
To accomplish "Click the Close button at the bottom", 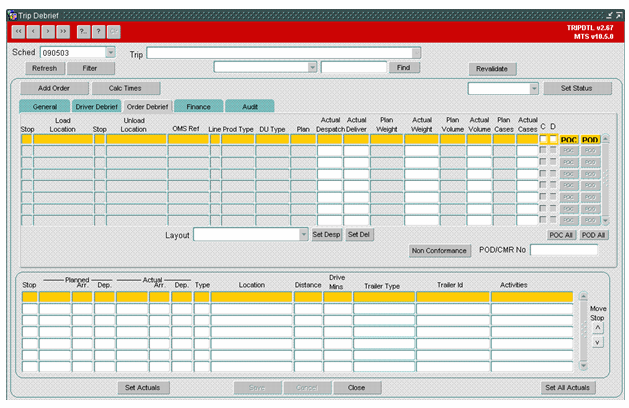I will 357,388.
